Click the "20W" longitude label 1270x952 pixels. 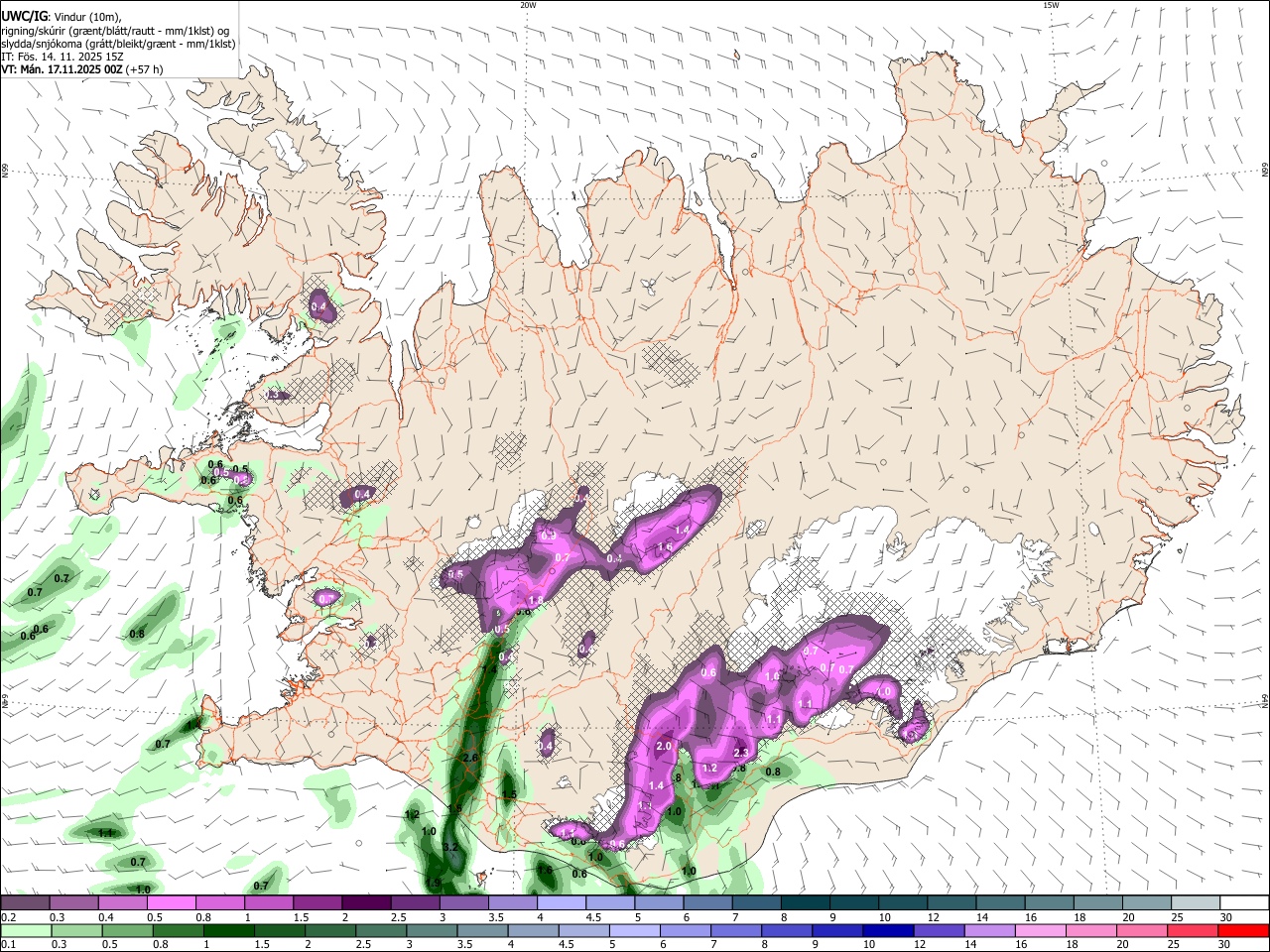click(x=528, y=5)
